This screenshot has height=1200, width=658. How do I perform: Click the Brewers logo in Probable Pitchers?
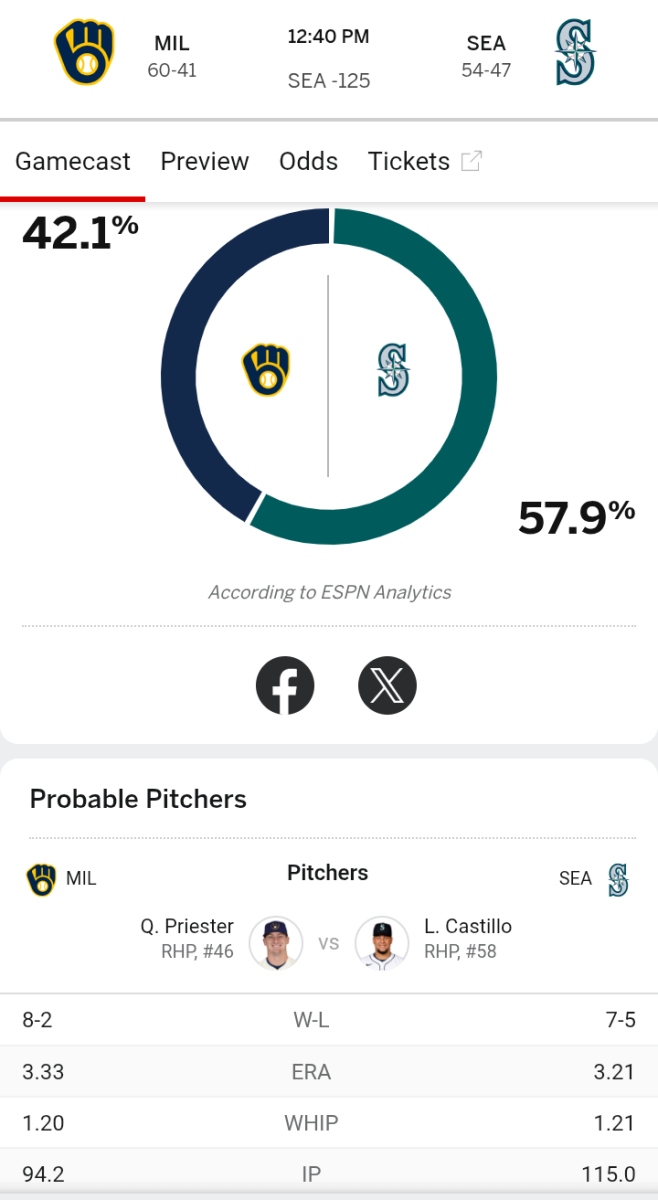tap(41, 879)
